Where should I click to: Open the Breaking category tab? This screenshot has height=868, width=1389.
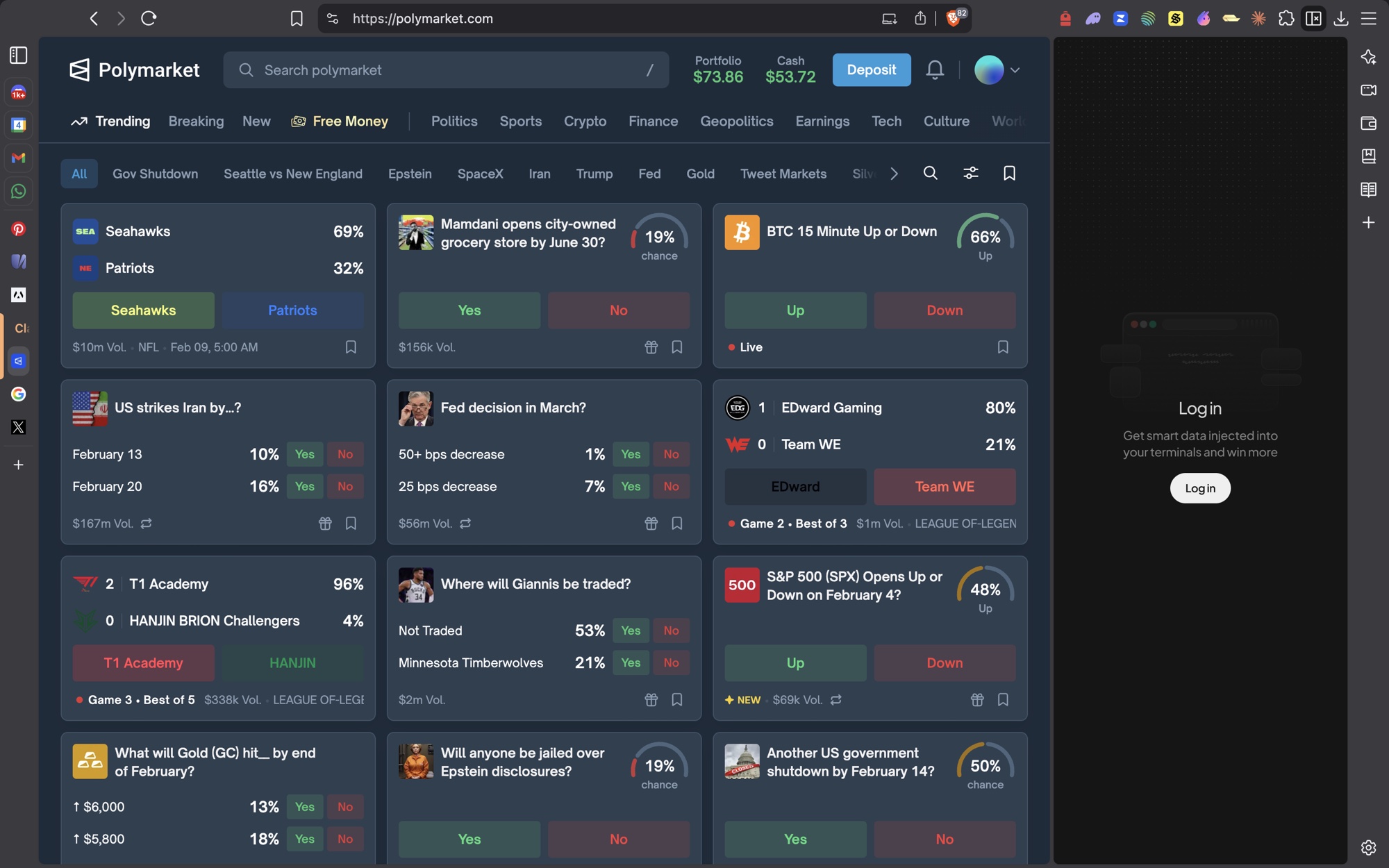tap(196, 122)
